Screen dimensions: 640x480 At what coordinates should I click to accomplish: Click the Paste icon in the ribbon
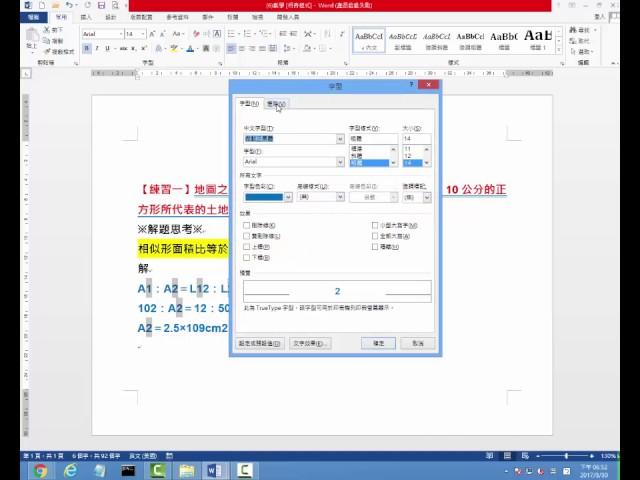click(x=32, y=40)
